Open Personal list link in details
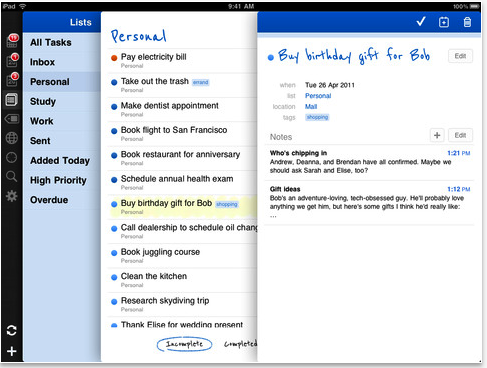 click(x=318, y=96)
